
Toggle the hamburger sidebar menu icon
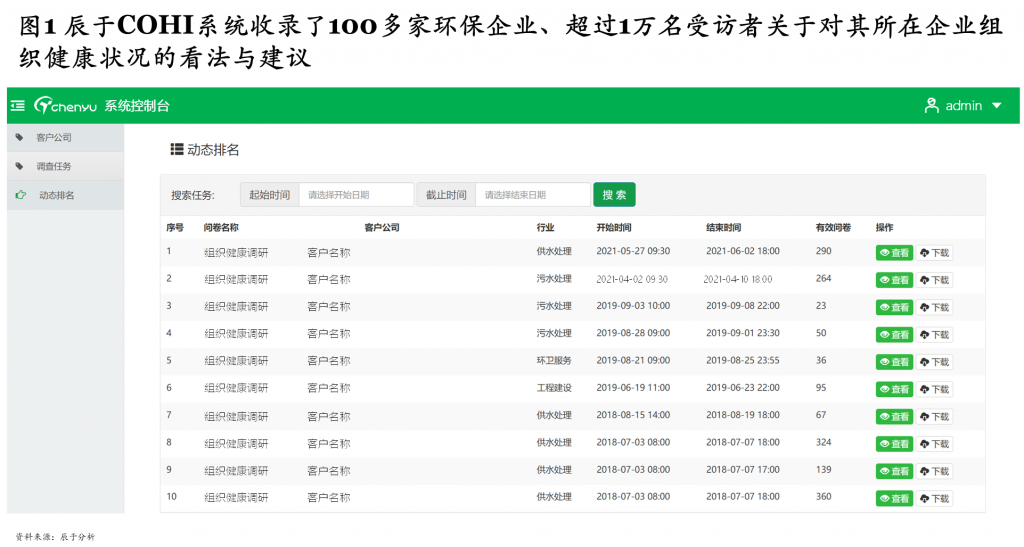(18, 105)
